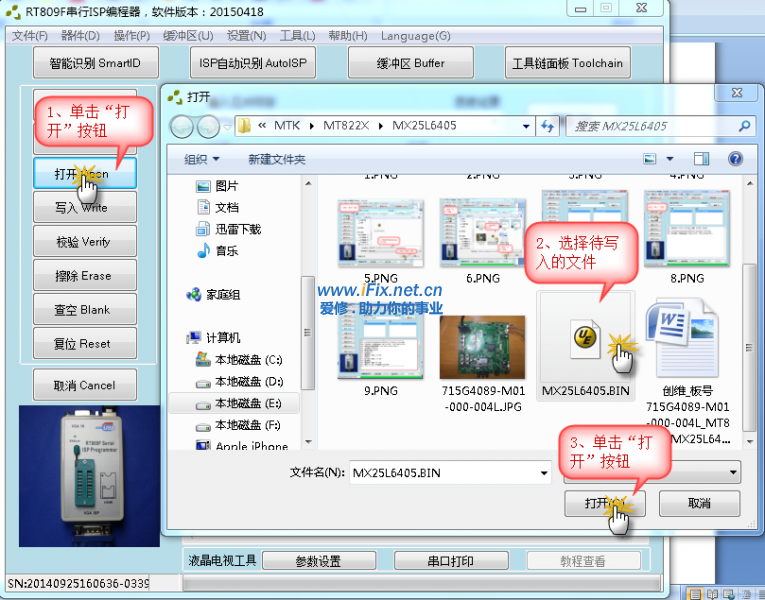Open the 文件(F) menu
Image resolution: width=765 pixels, height=600 pixels.
30,36
